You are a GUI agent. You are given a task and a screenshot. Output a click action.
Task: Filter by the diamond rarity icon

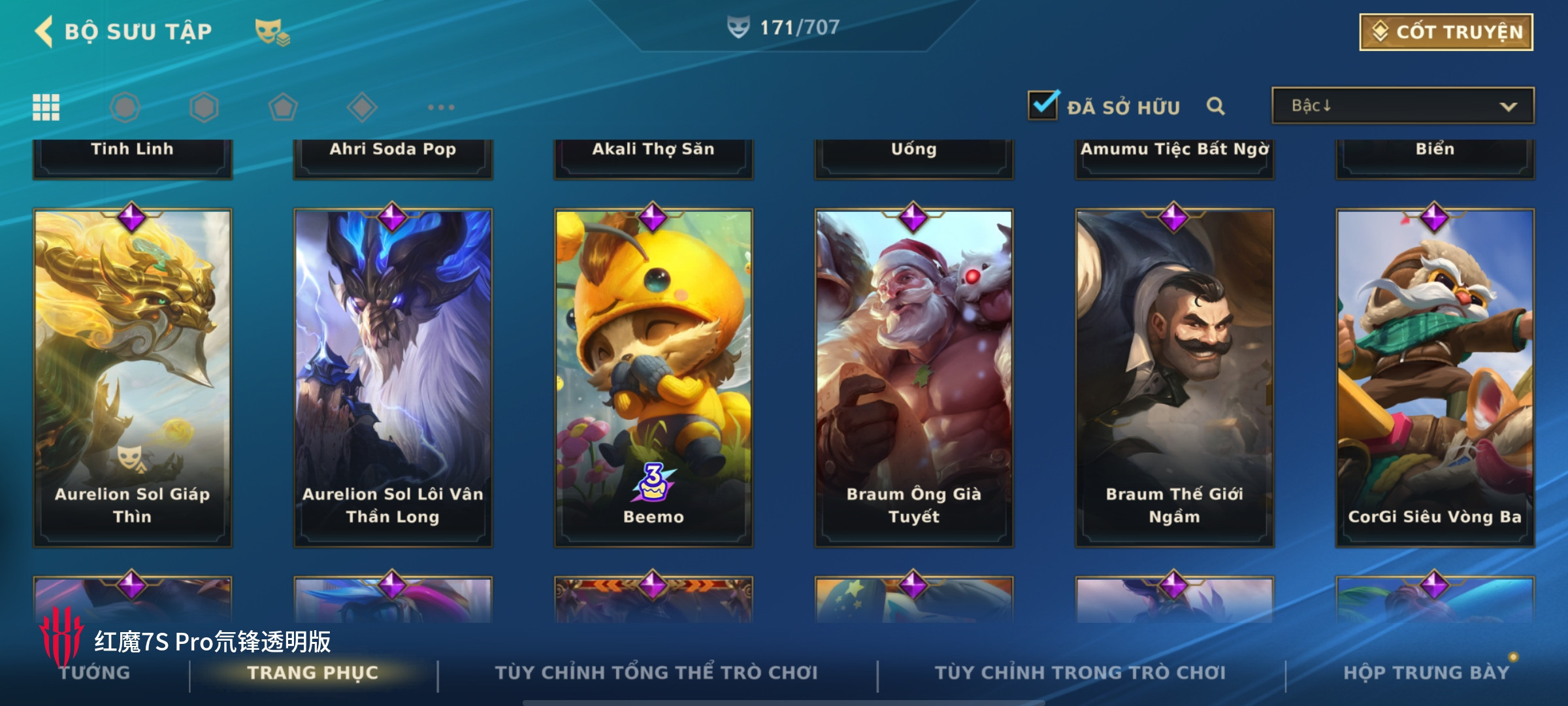[362, 107]
